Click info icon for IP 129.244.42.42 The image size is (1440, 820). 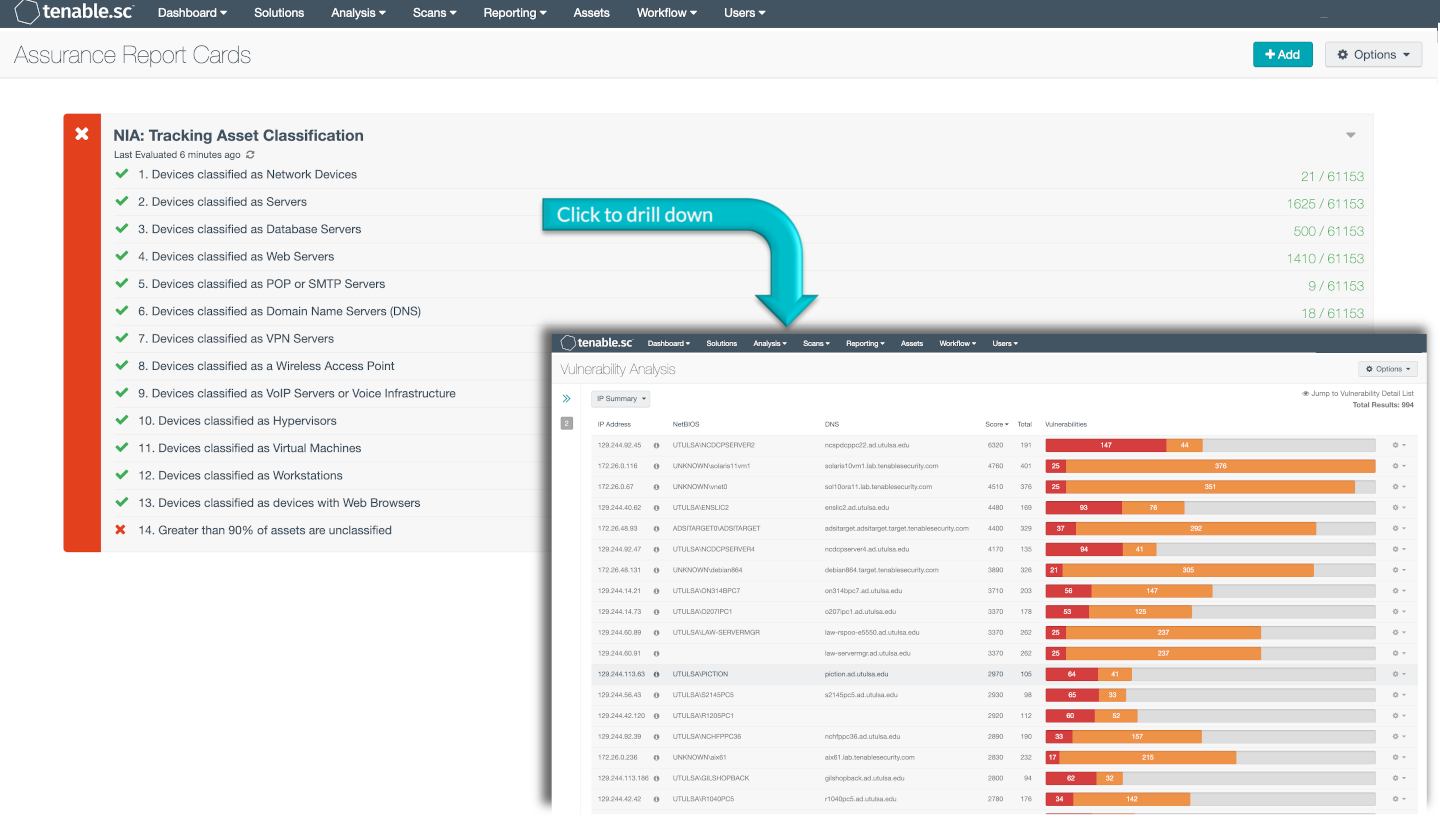click(657, 799)
